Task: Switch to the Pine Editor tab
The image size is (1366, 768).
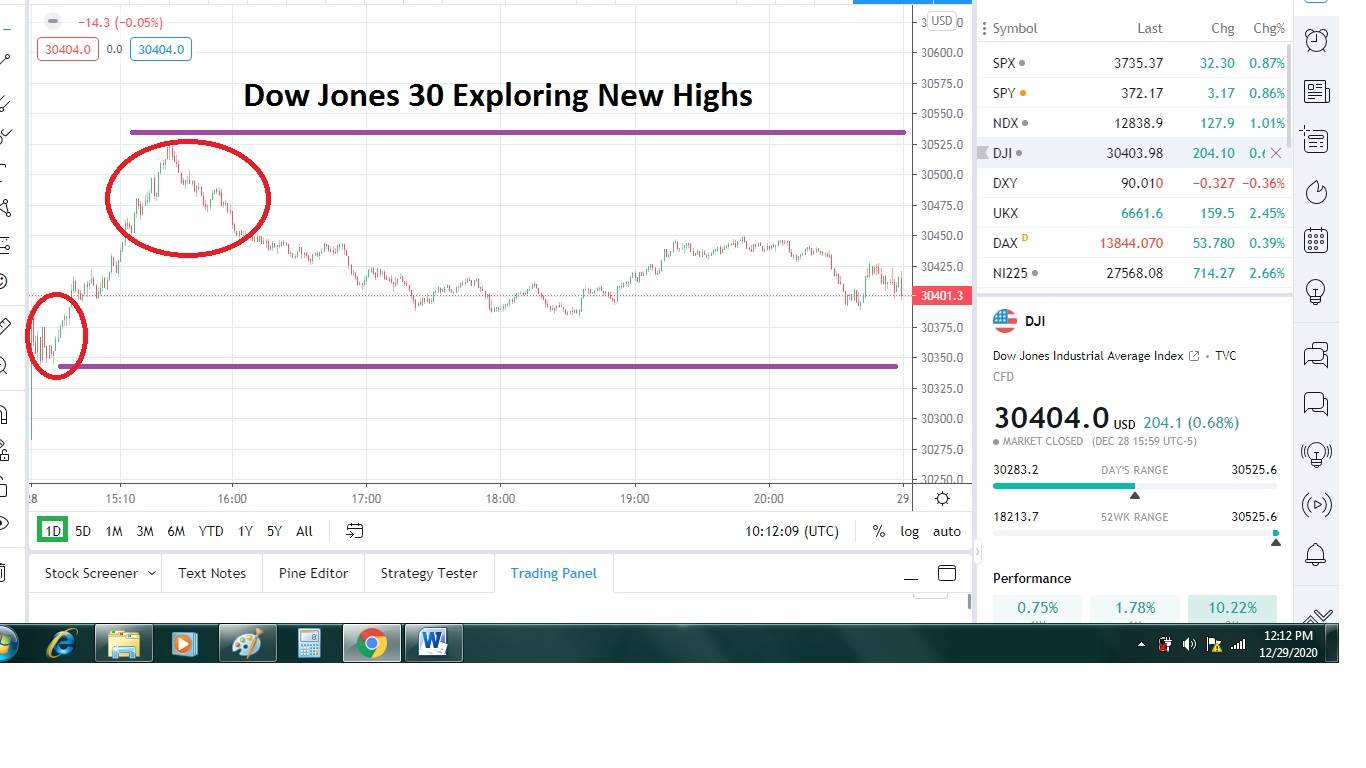Action: coord(311,573)
